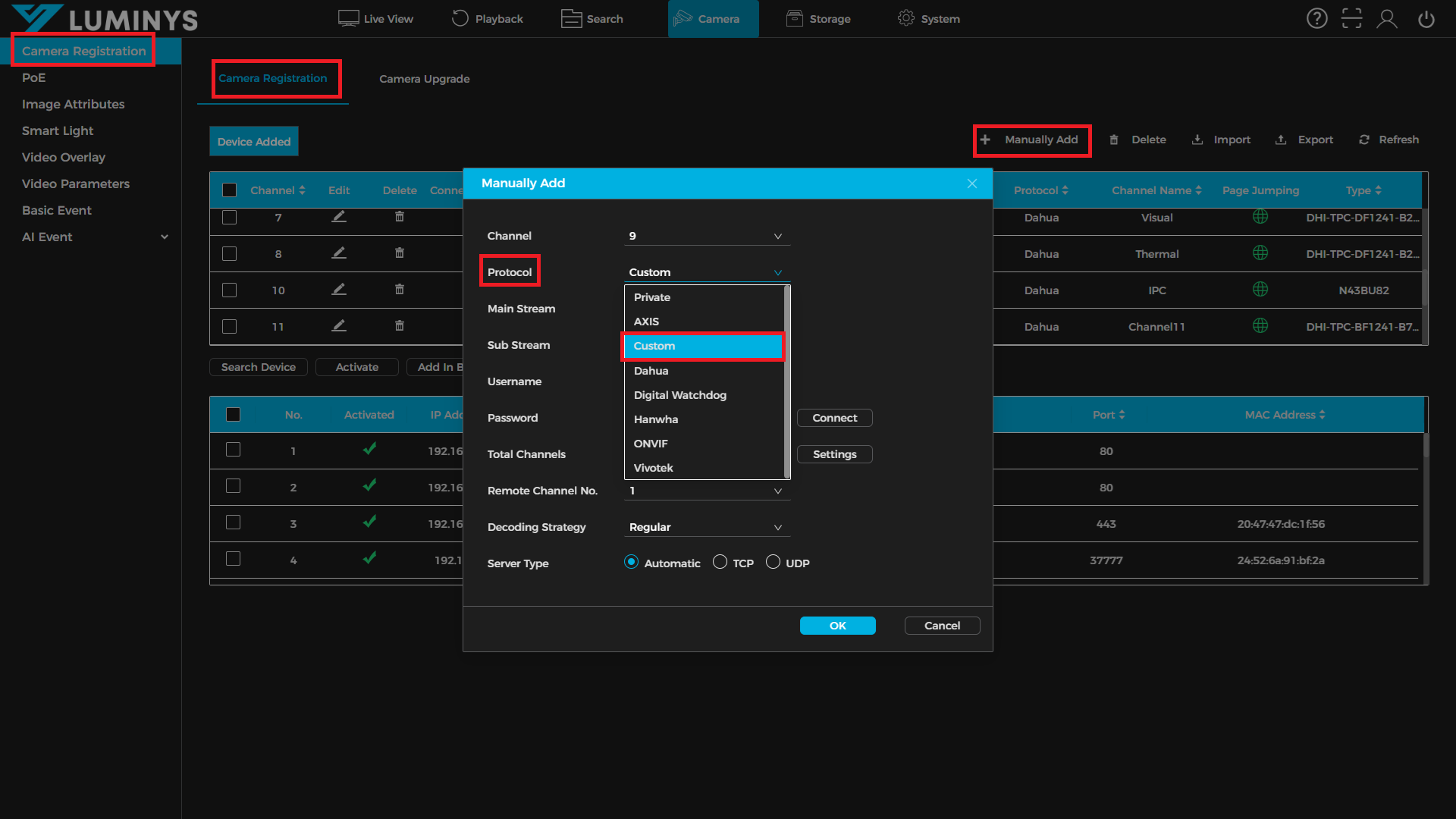Expand AI Event sidebar section
1456x819 pixels.
(165, 237)
